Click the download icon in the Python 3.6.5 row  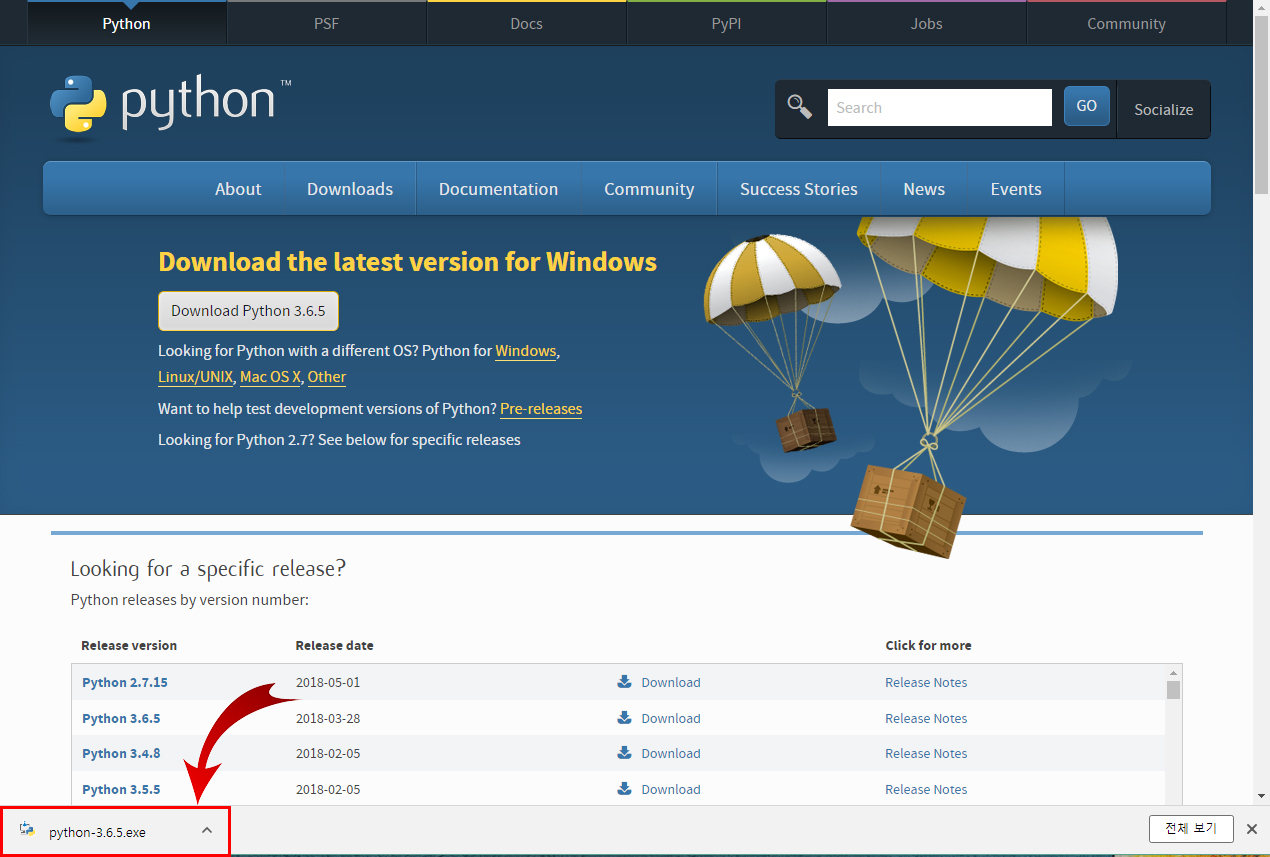pos(625,718)
